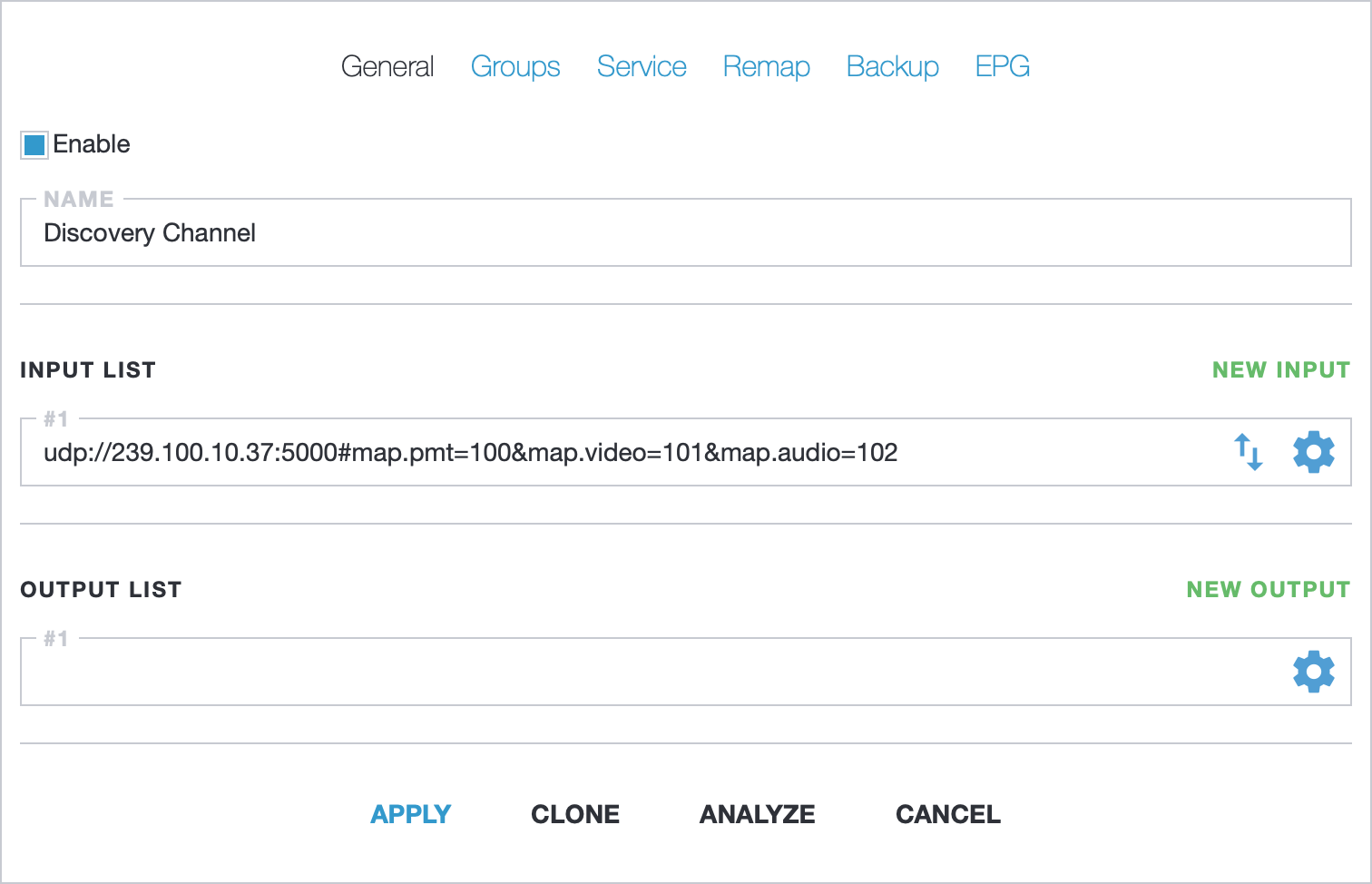
Task: Open the Backup tab
Action: [x=893, y=66]
